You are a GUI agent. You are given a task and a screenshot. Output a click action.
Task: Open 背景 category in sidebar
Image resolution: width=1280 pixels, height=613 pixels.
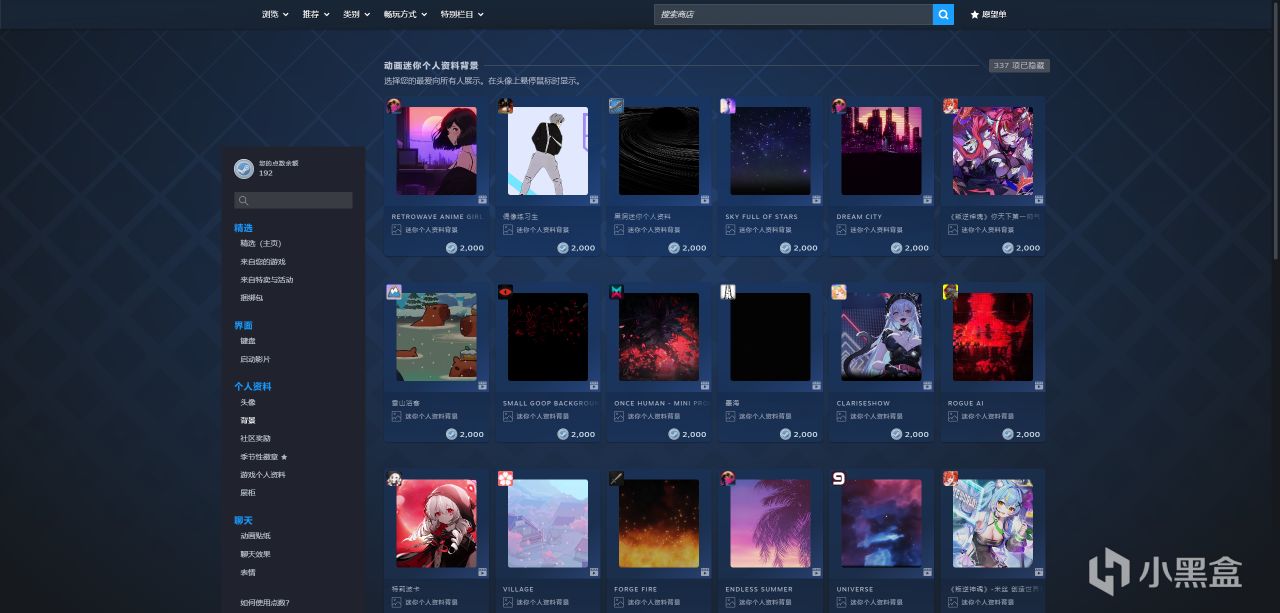click(247, 420)
